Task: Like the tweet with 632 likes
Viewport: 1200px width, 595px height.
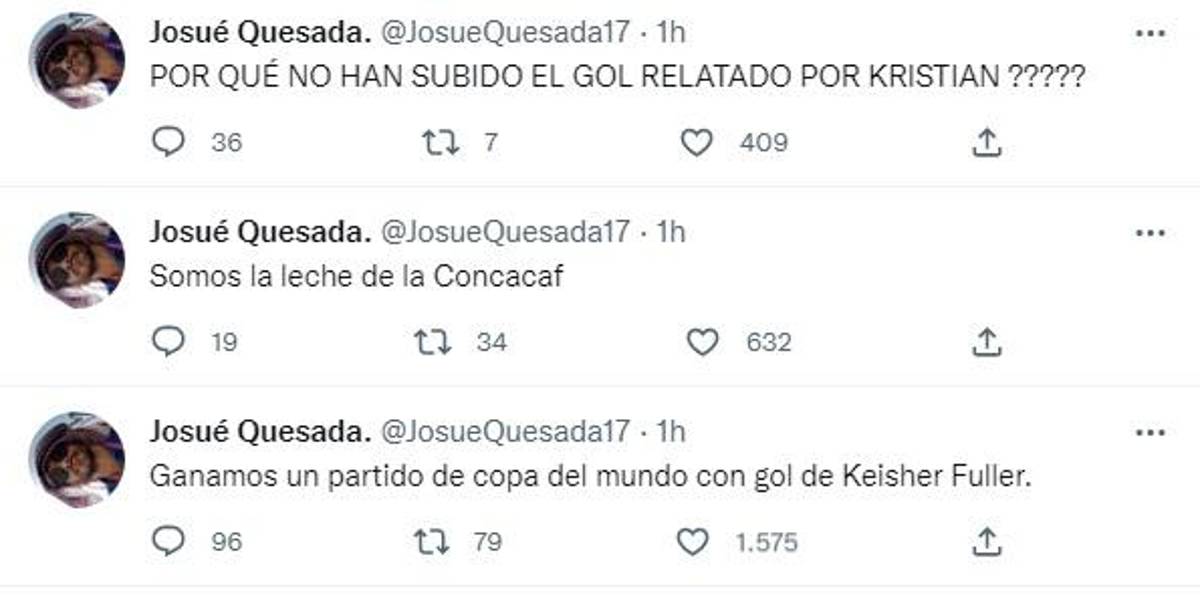Action: pyautogui.click(x=703, y=342)
